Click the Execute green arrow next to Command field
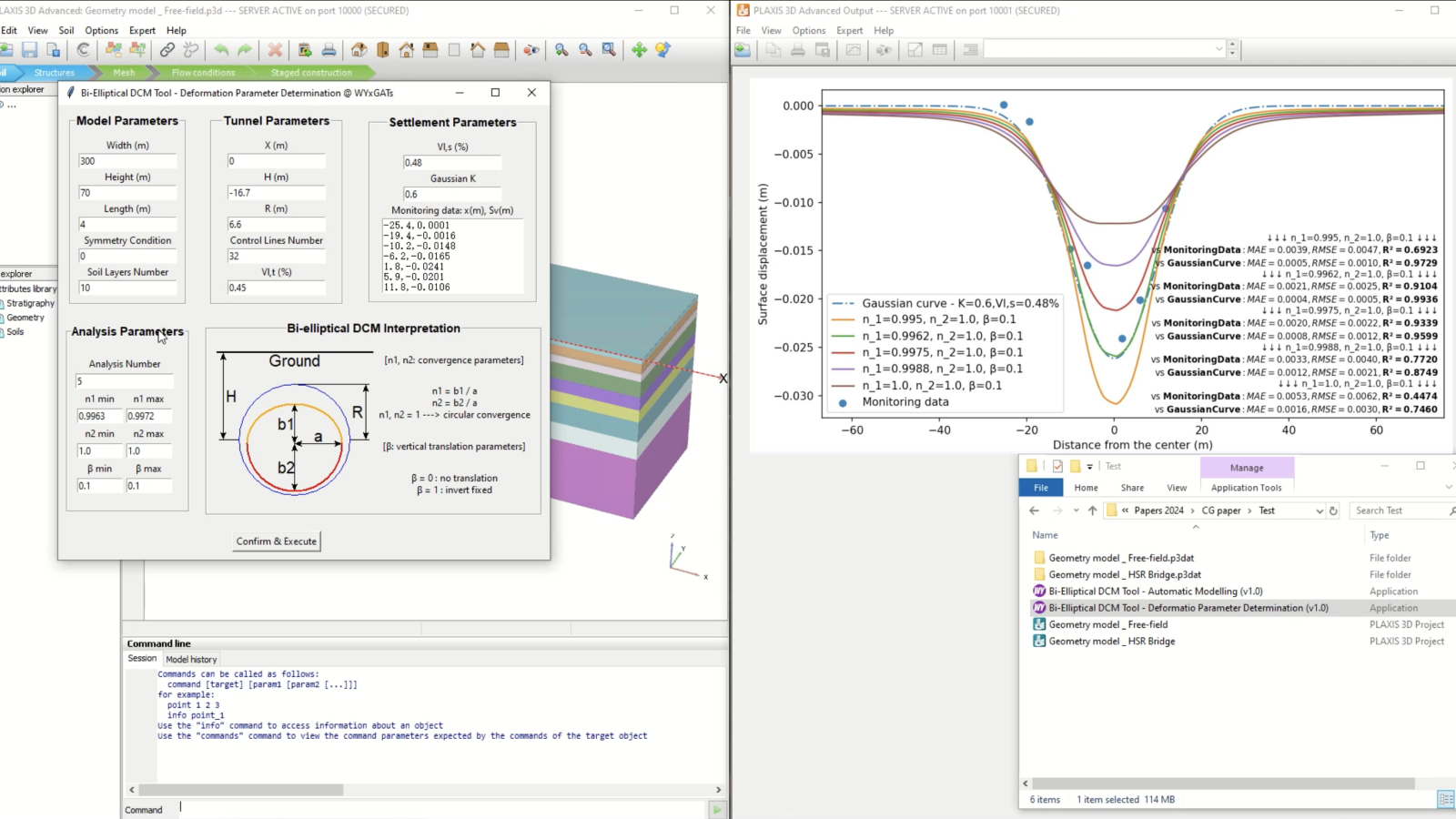 [717, 809]
